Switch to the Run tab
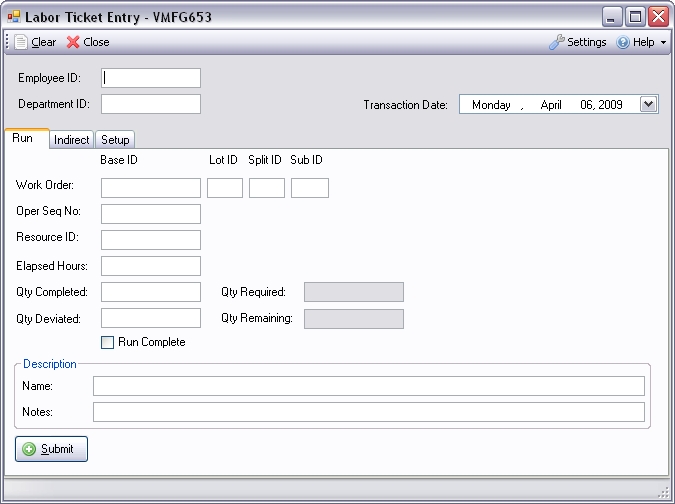Screen dimensions: 675x504 click(x=27, y=138)
